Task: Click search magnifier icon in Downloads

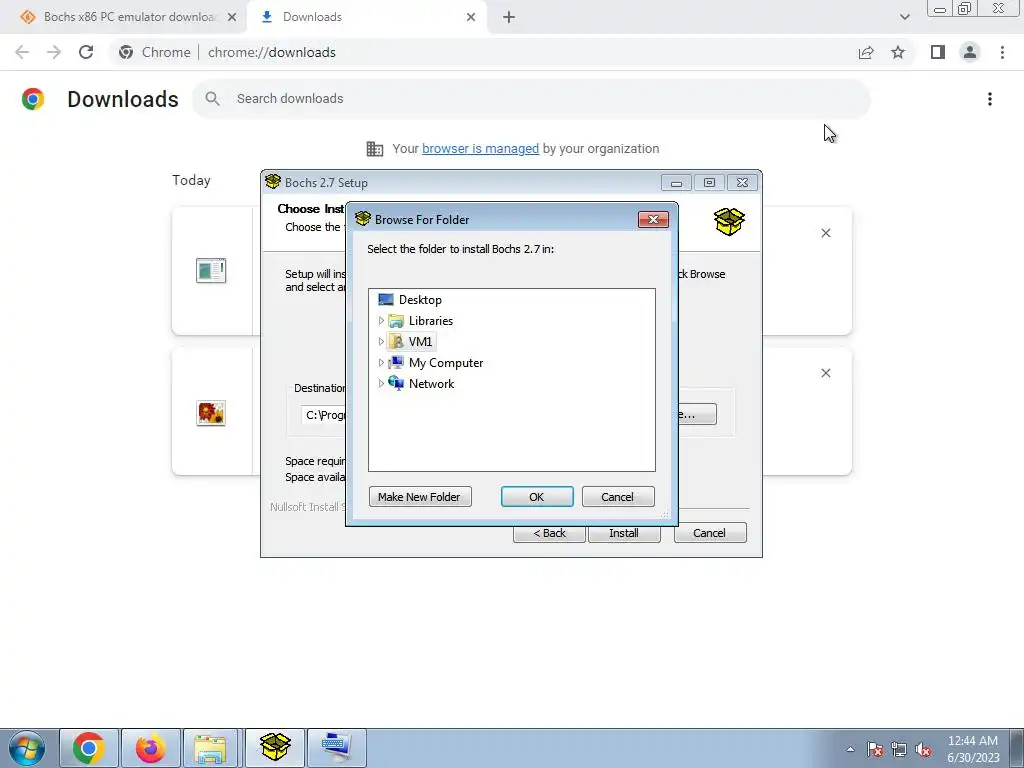Action: click(x=212, y=99)
